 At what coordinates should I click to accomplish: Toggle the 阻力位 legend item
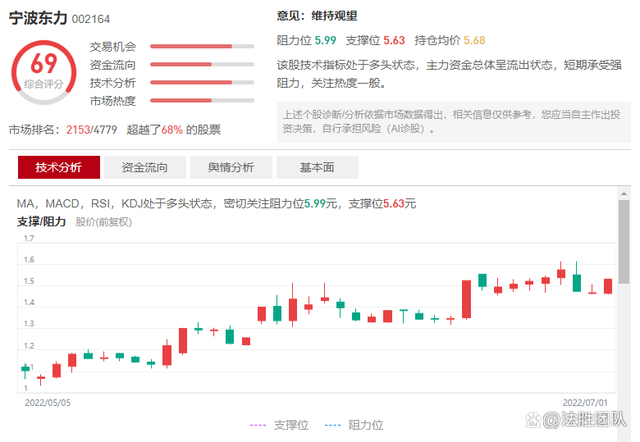point(354,425)
